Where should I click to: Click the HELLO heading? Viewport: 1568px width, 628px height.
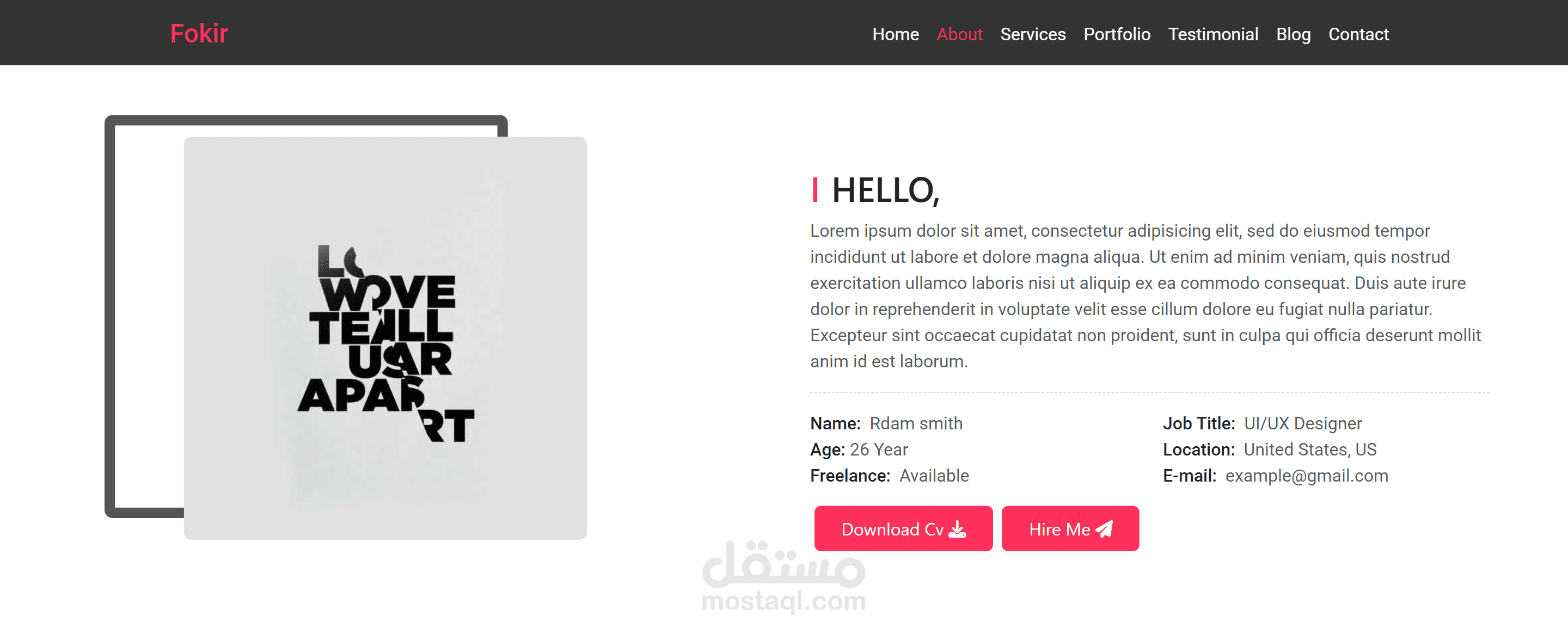tap(886, 190)
